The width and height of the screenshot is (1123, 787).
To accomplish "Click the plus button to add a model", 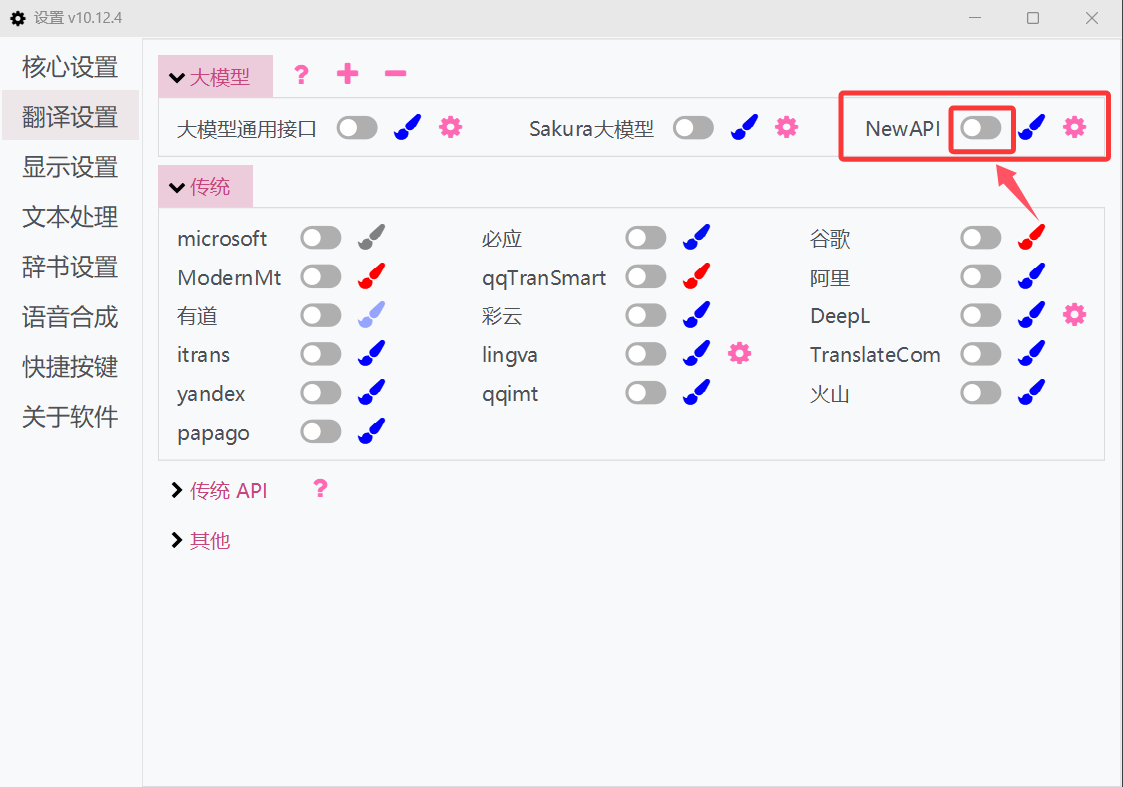I will click(347, 73).
